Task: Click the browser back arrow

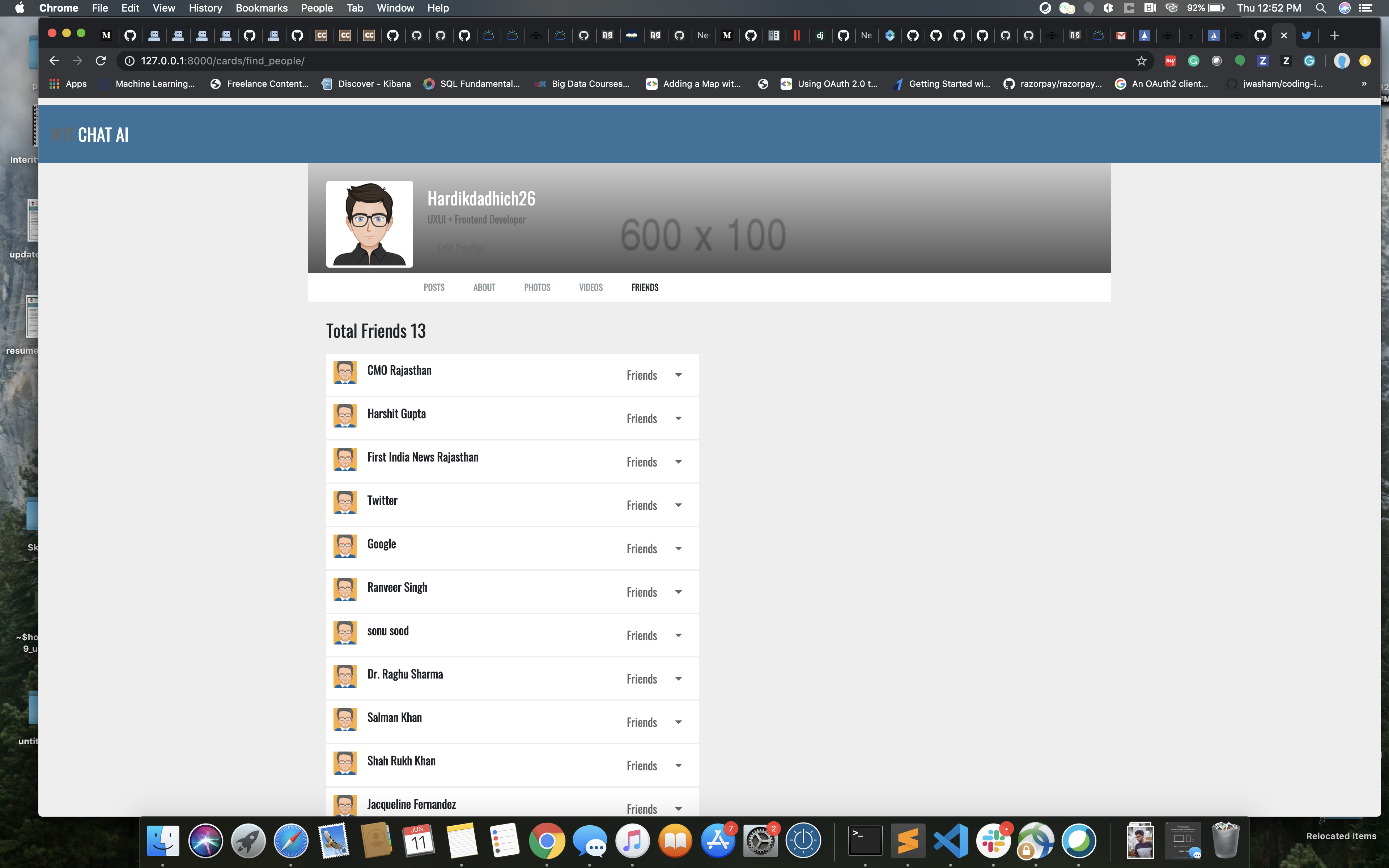Action: (54, 61)
